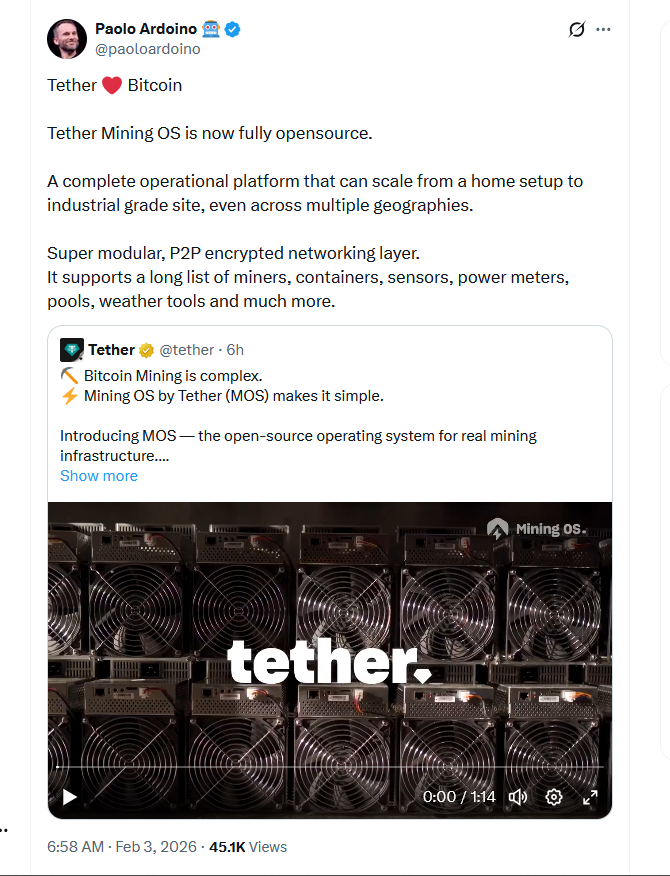The width and height of the screenshot is (670, 876).
Task: Open the @paoloardoino handle
Action: click(x=151, y=47)
